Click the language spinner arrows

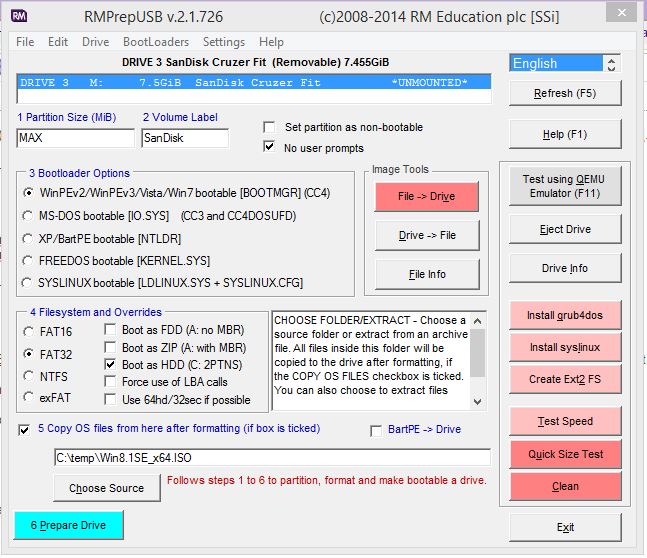point(612,64)
